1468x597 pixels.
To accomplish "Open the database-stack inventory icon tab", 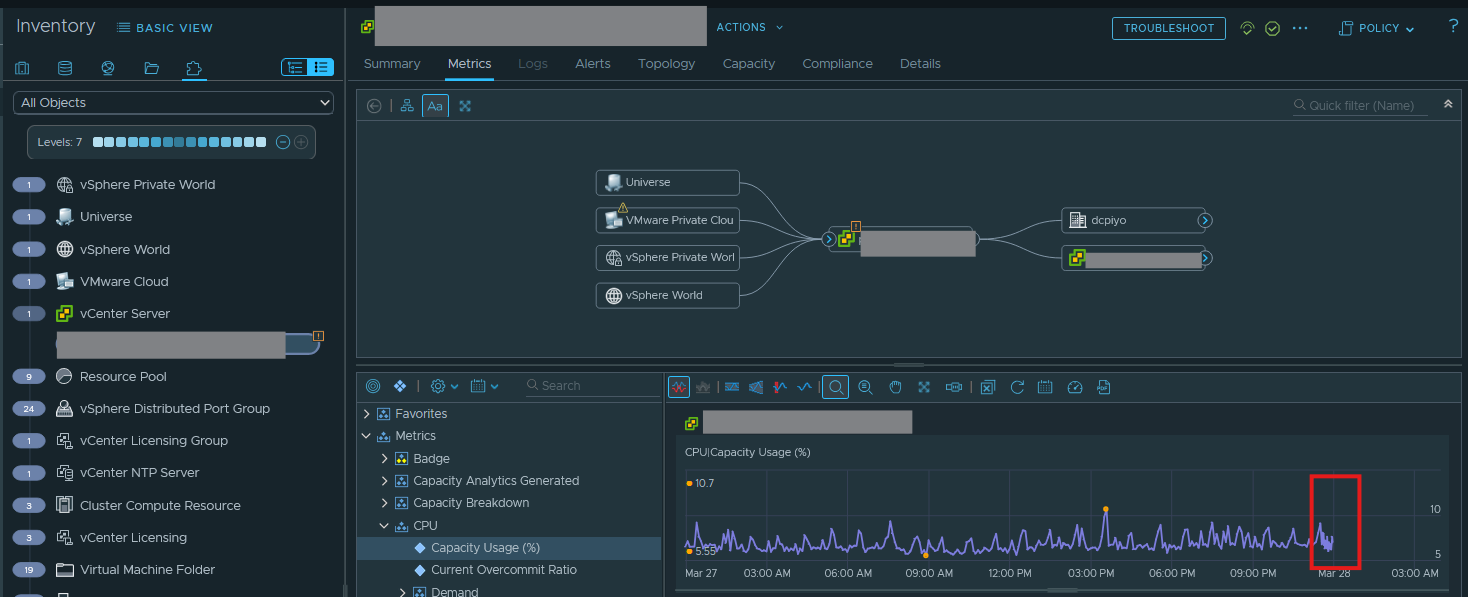I will tap(65, 68).
